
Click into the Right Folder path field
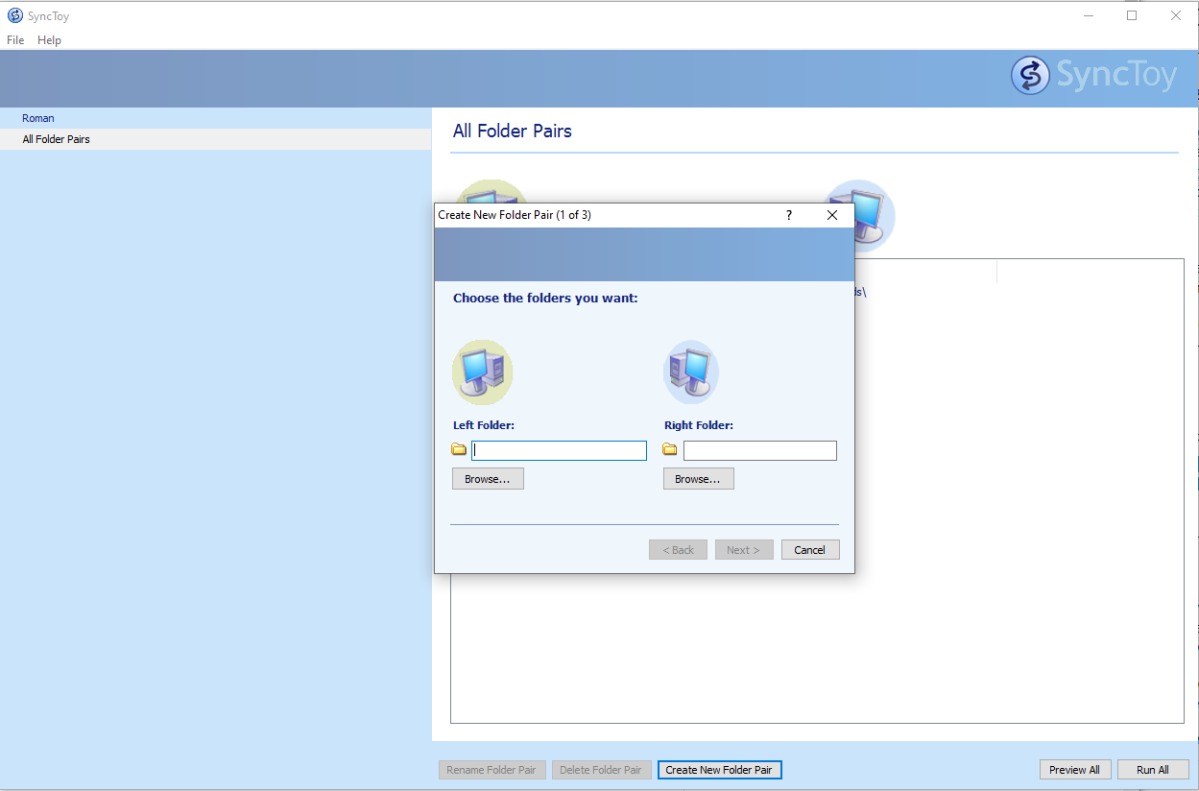pos(760,451)
